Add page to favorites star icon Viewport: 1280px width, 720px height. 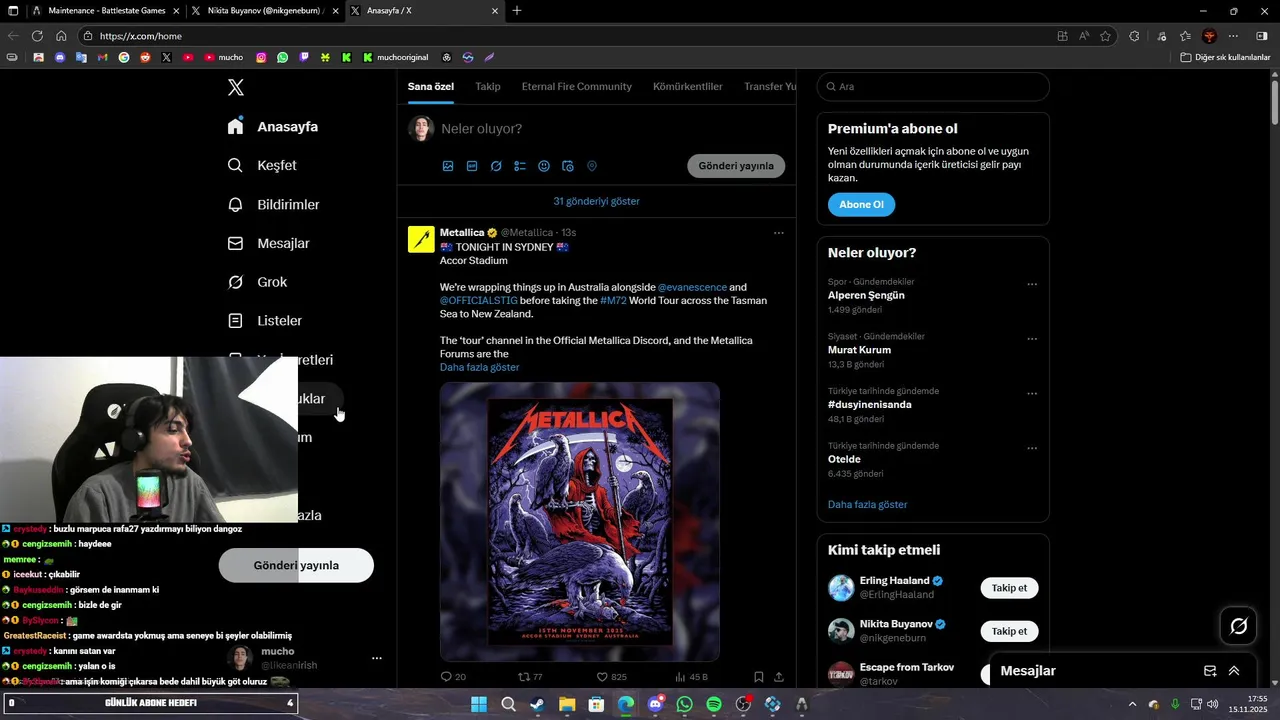(x=1105, y=36)
